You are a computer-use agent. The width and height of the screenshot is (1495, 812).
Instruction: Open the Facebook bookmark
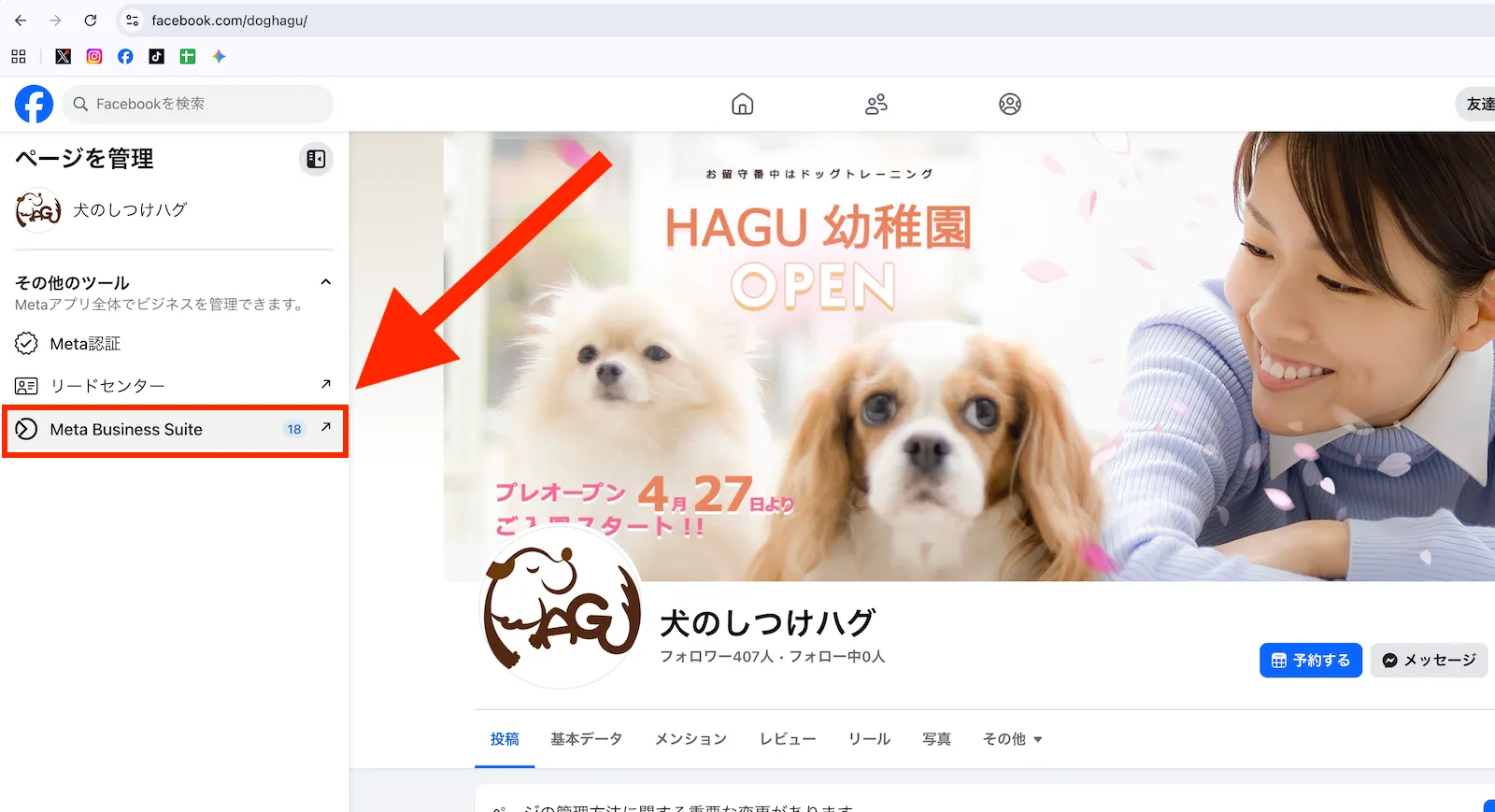pos(125,56)
